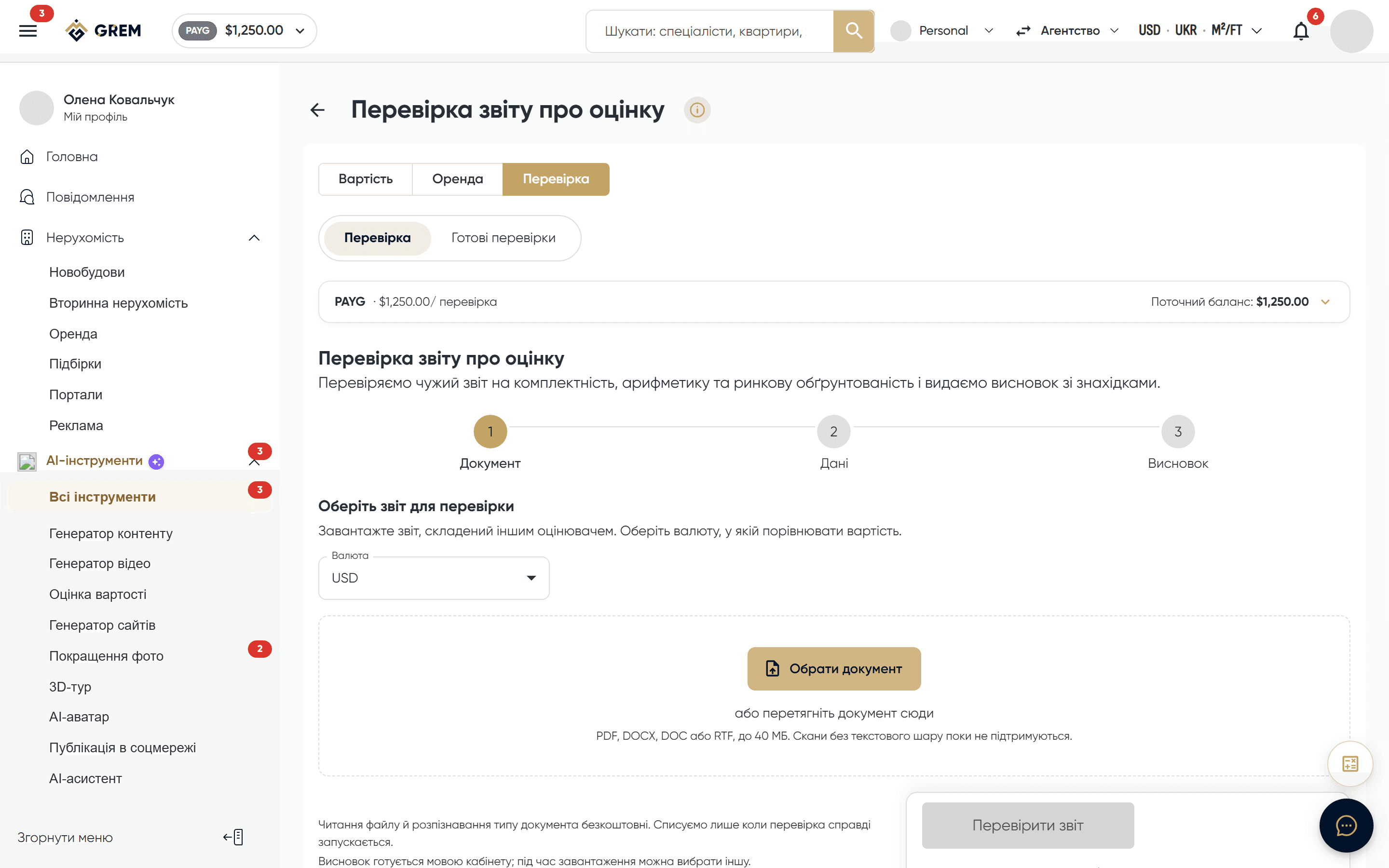Click the Повідомлення headset icon

tap(27, 197)
